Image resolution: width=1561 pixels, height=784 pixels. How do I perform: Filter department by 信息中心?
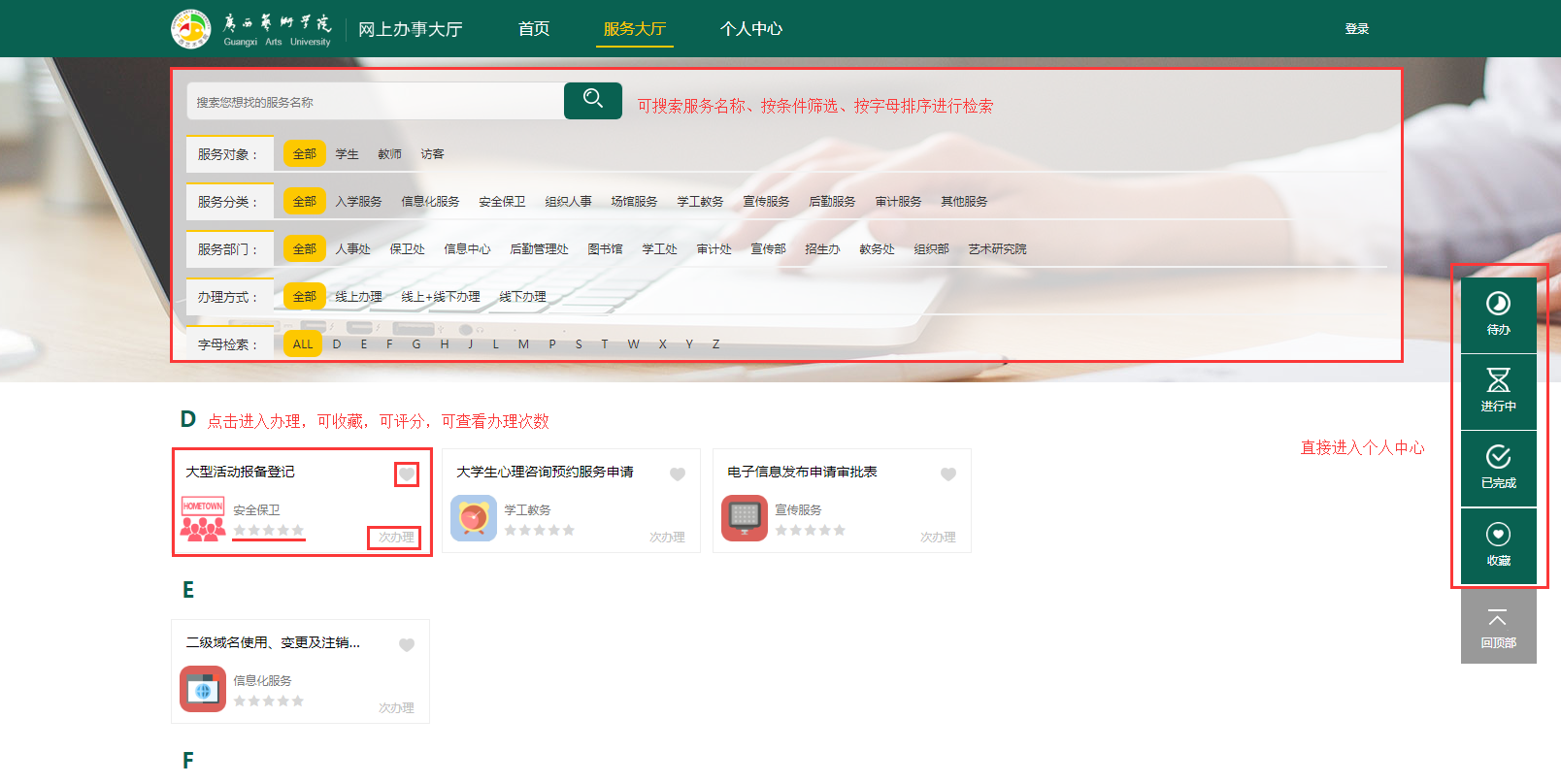(x=468, y=248)
